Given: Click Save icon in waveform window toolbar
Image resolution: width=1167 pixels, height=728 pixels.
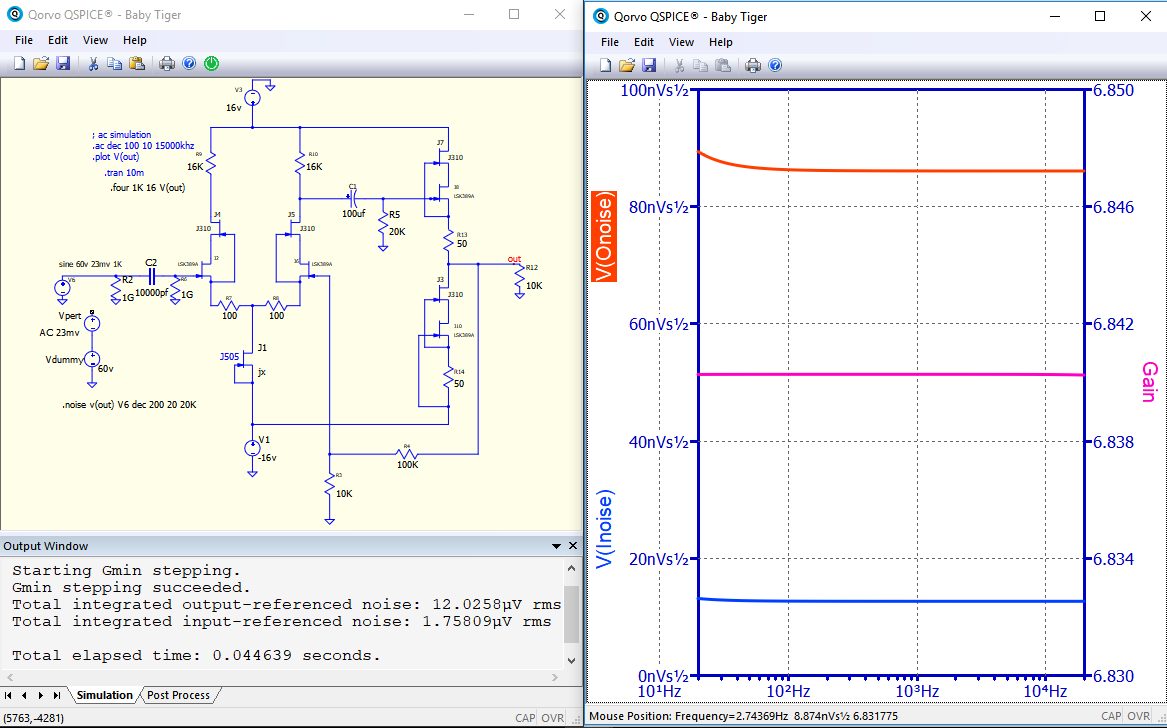Looking at the screenshot, I should [649, 66].
